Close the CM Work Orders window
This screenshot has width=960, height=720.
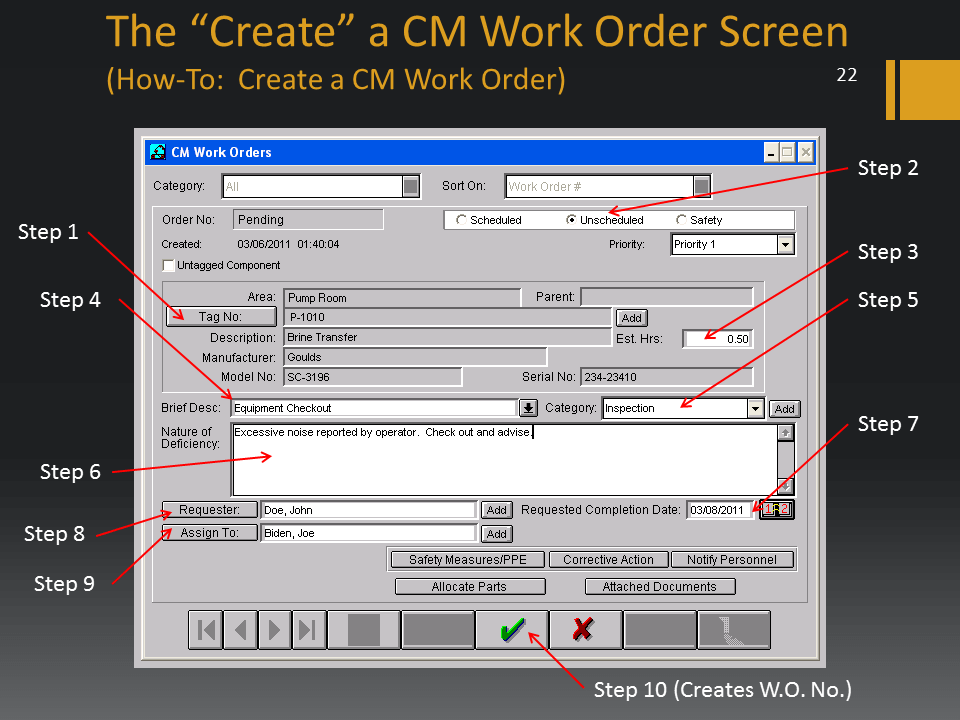(806, 152)
